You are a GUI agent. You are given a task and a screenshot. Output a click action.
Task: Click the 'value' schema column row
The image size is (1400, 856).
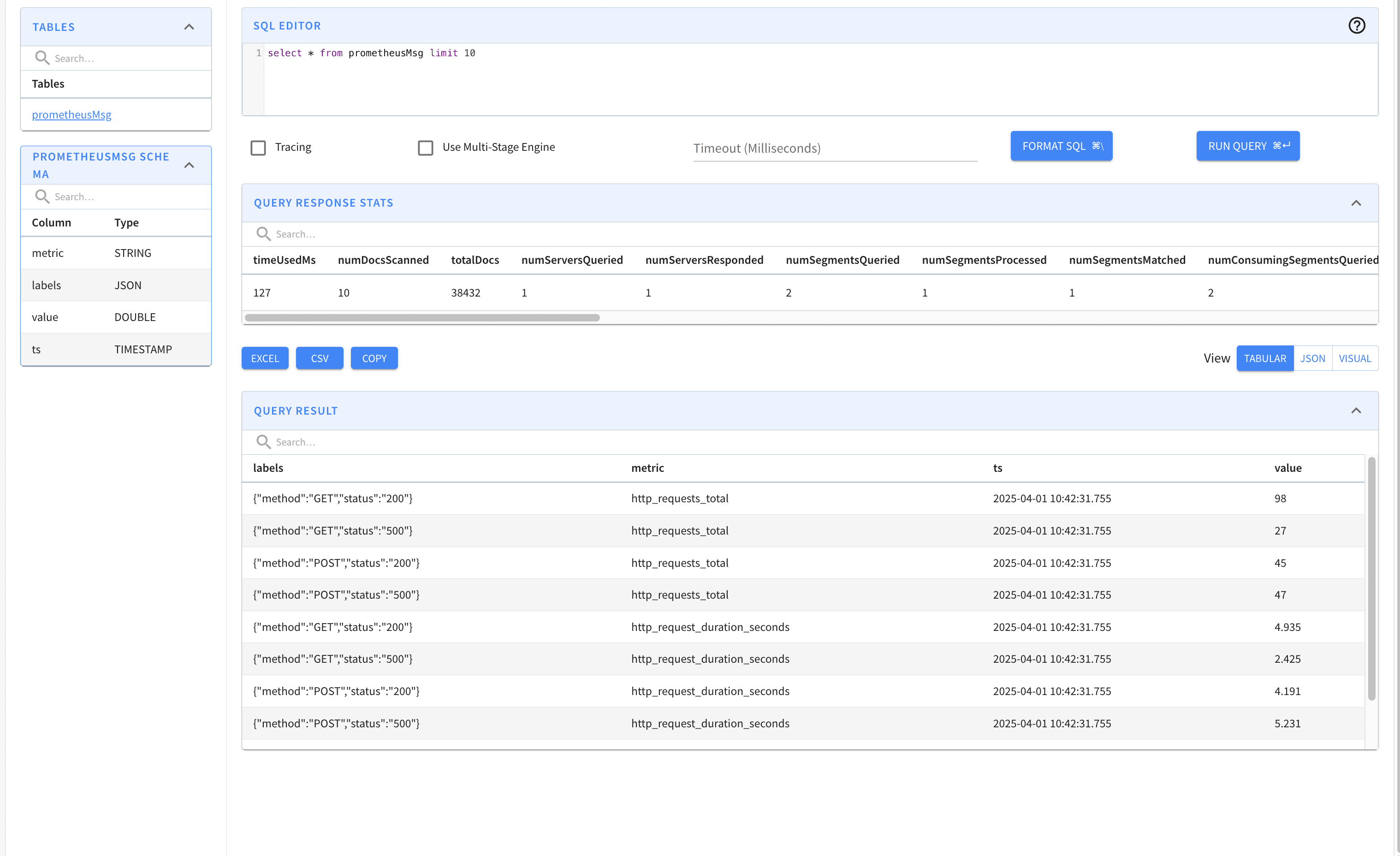point(116,317)
